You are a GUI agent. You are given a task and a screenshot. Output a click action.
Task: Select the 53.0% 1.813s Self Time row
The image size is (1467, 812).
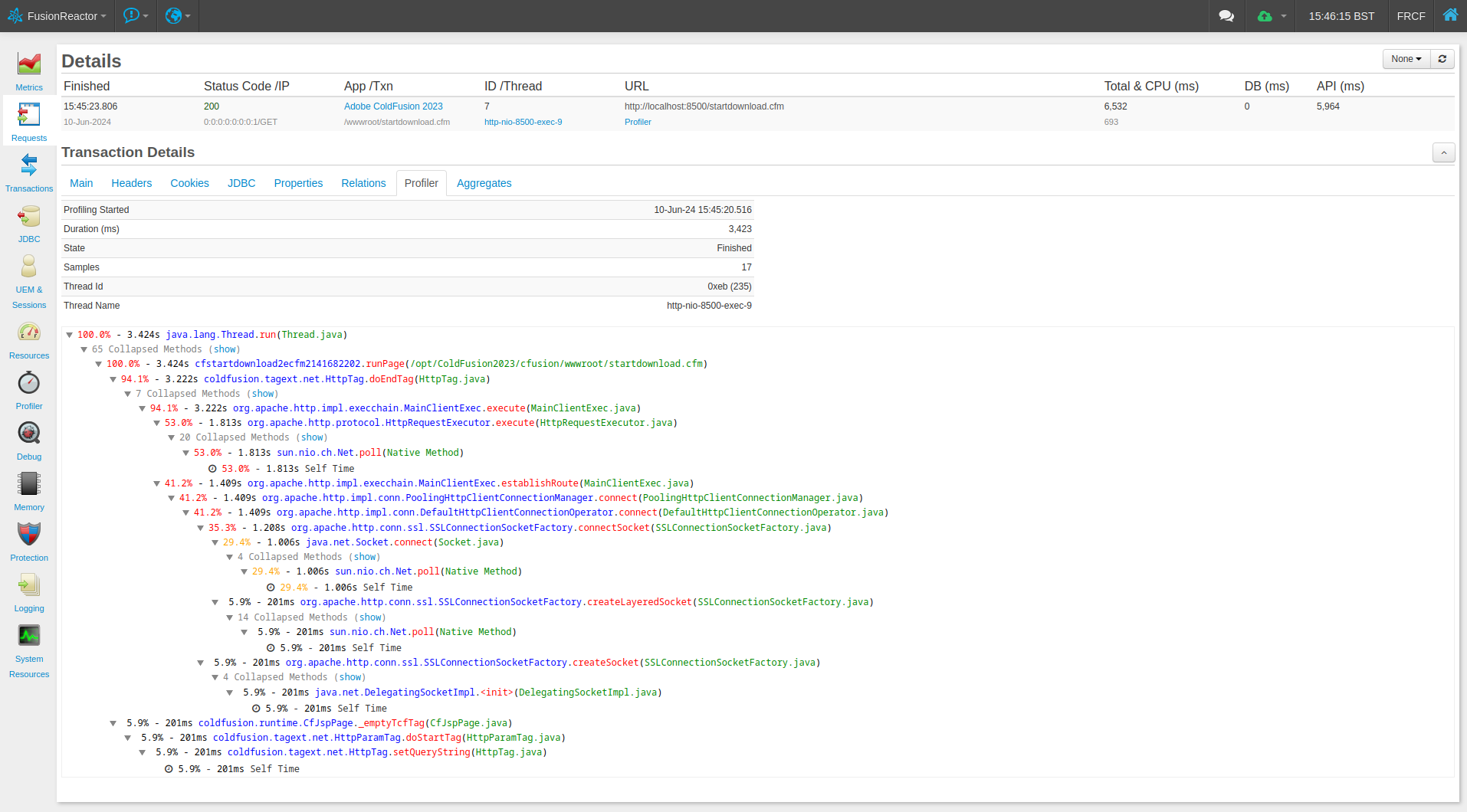pyautogui.click(x=281, y=469)
